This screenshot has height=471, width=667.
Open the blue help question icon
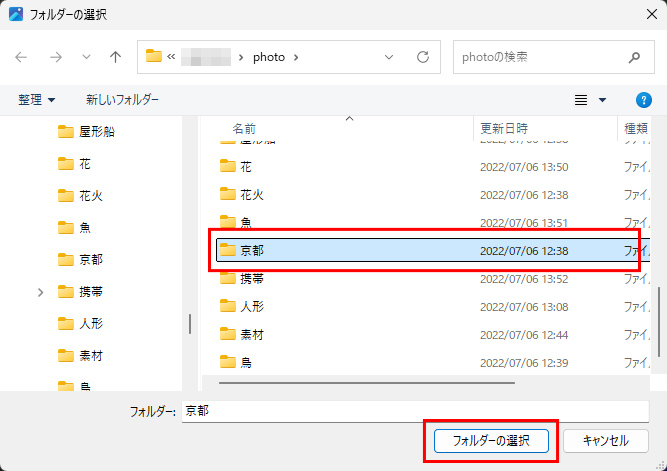[x=644, y=100]
